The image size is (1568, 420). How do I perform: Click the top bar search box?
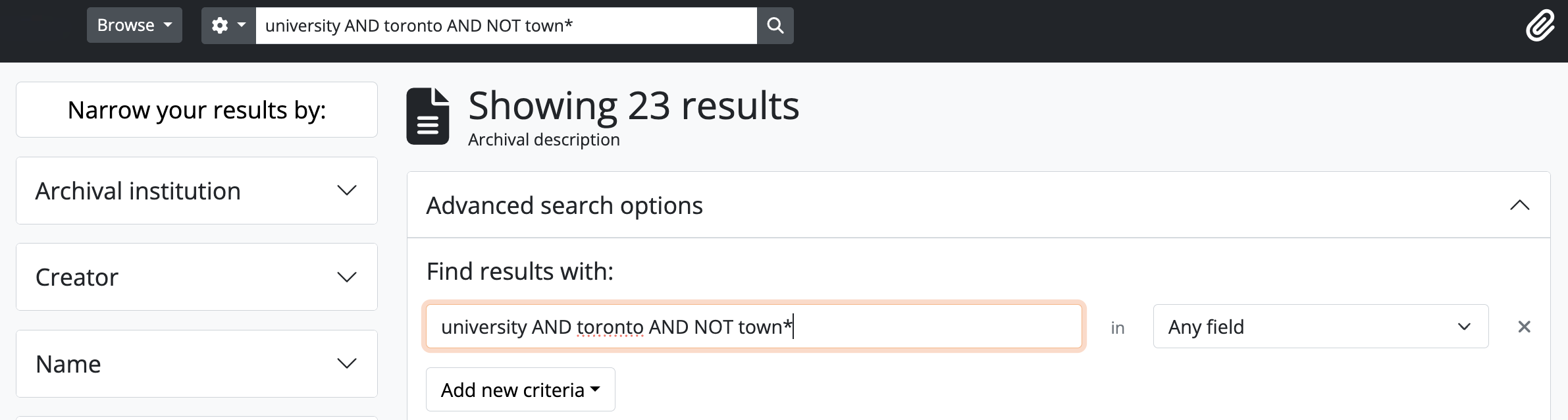506,26
